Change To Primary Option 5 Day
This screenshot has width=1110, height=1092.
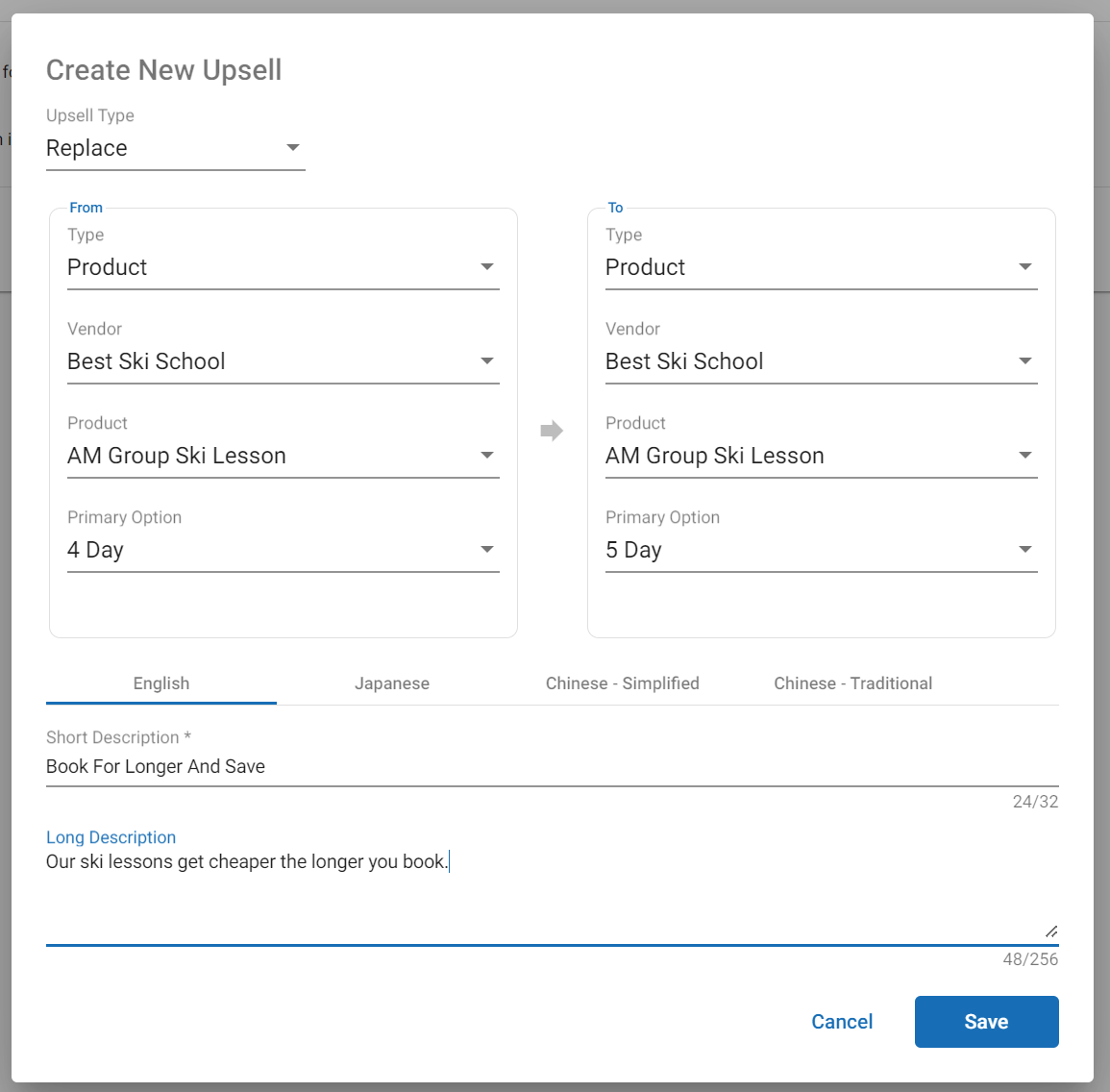tap(821, 550)
